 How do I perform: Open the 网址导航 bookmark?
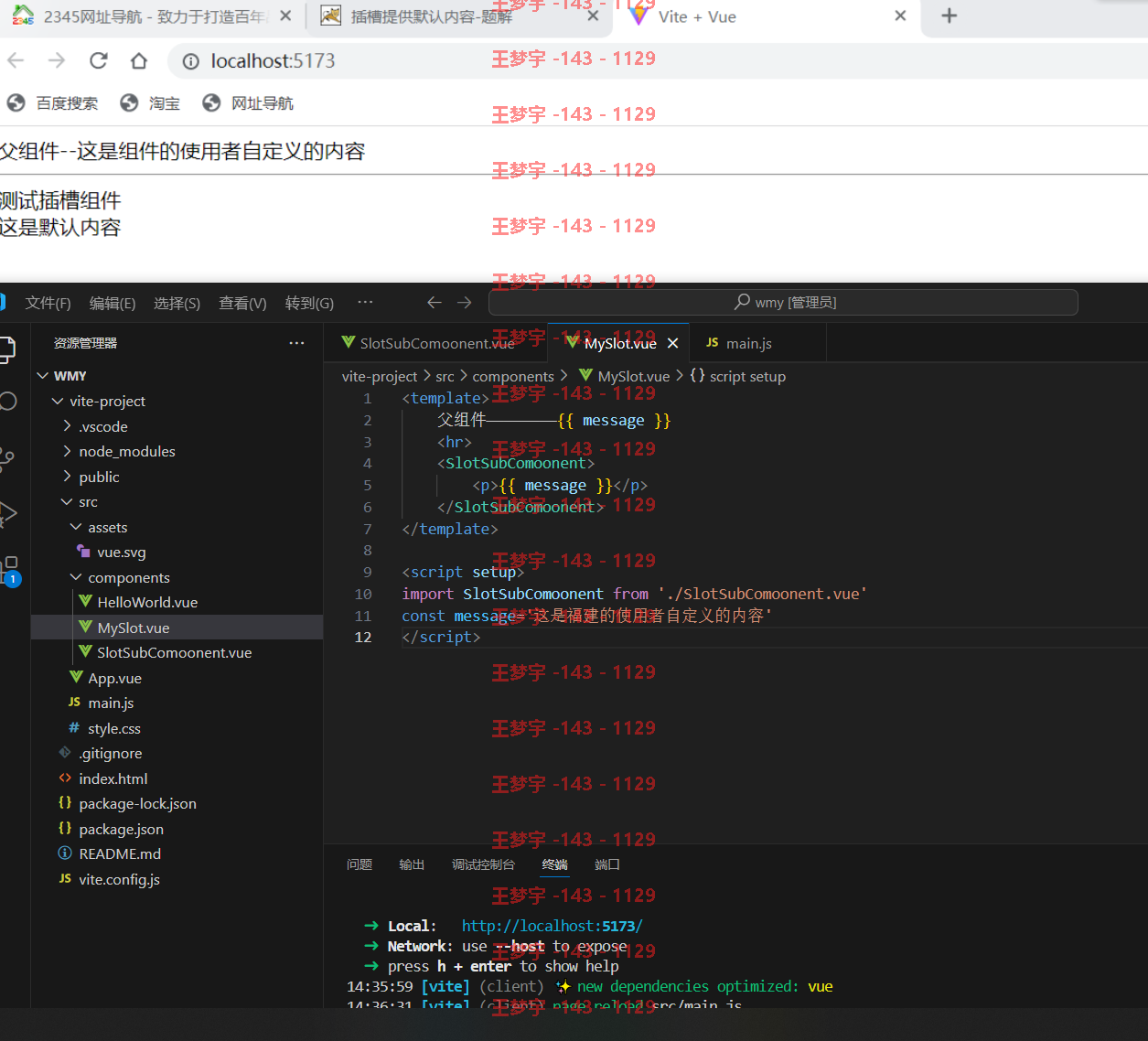pyautogui.click(x=249, y=103)
